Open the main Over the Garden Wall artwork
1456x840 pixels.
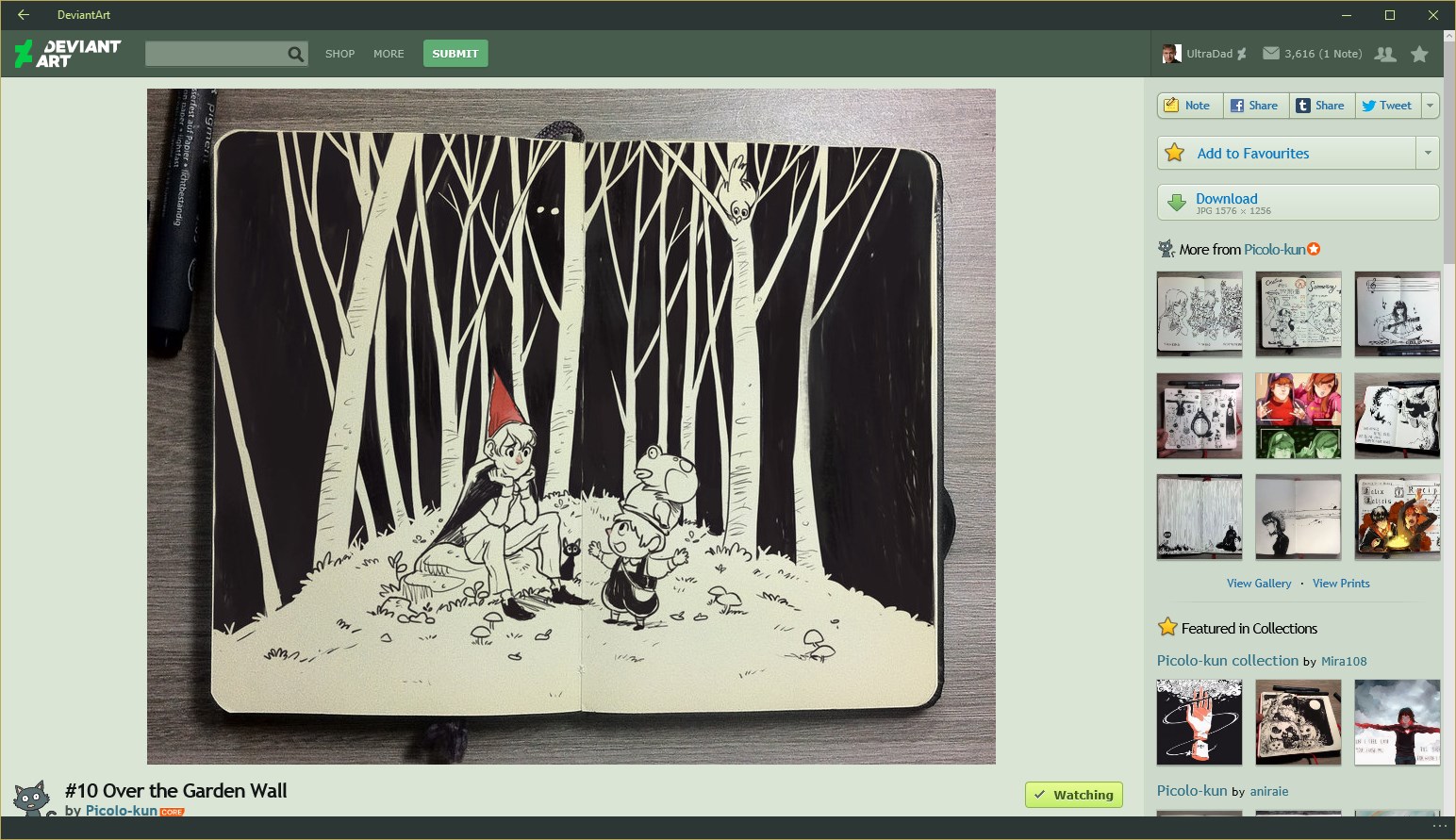tap(571, 426)
